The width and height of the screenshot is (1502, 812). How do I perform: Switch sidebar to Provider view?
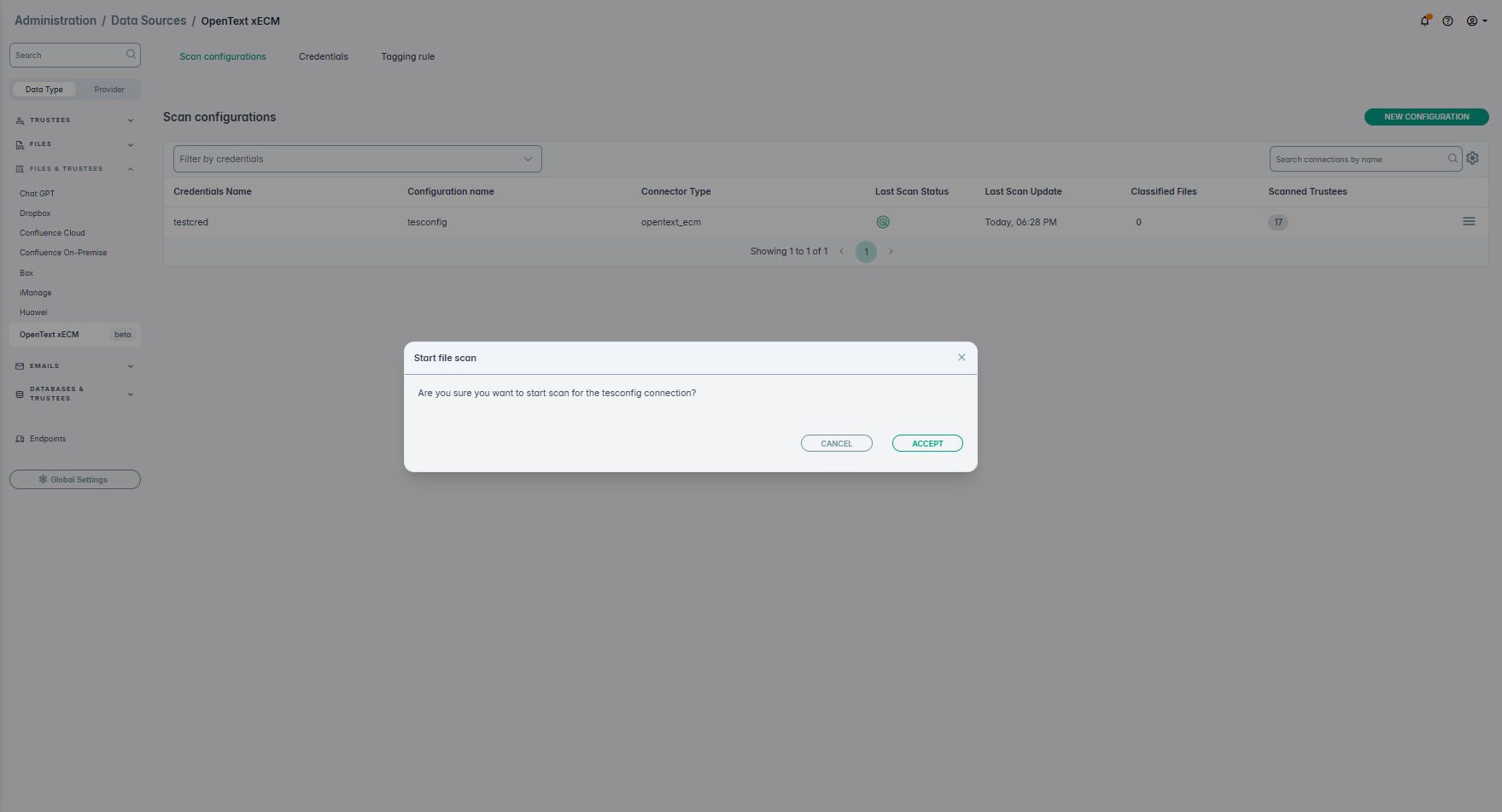tap(109, 90)
